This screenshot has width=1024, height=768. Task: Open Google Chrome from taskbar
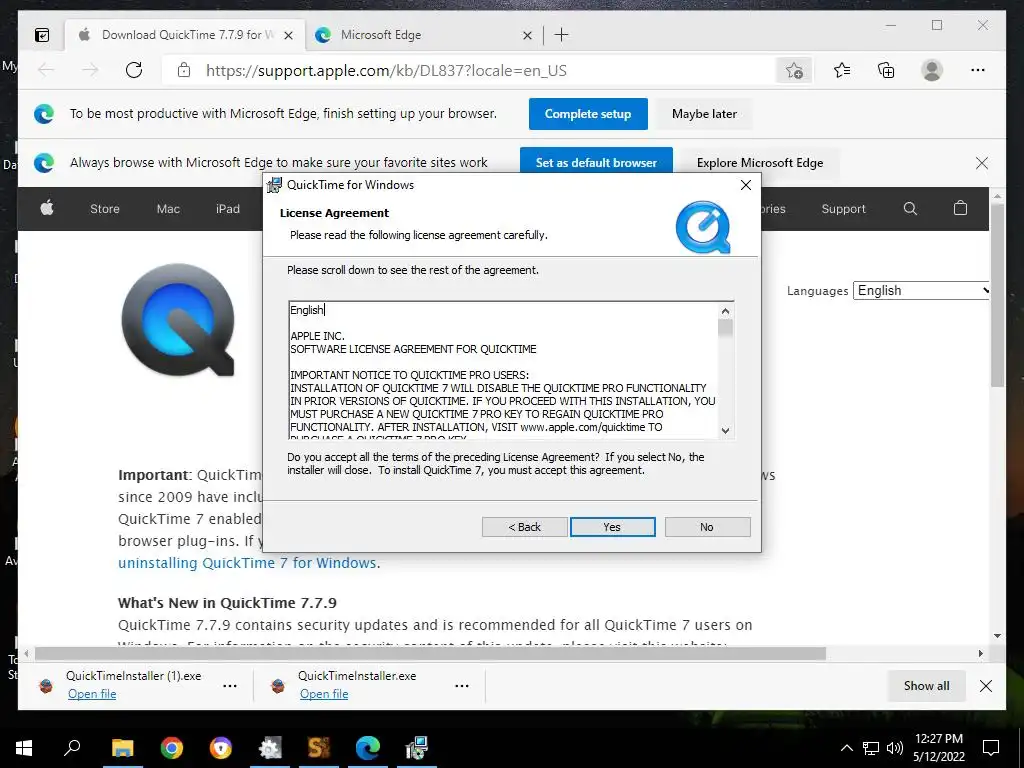pyautogui.click(x=172, y=748)
